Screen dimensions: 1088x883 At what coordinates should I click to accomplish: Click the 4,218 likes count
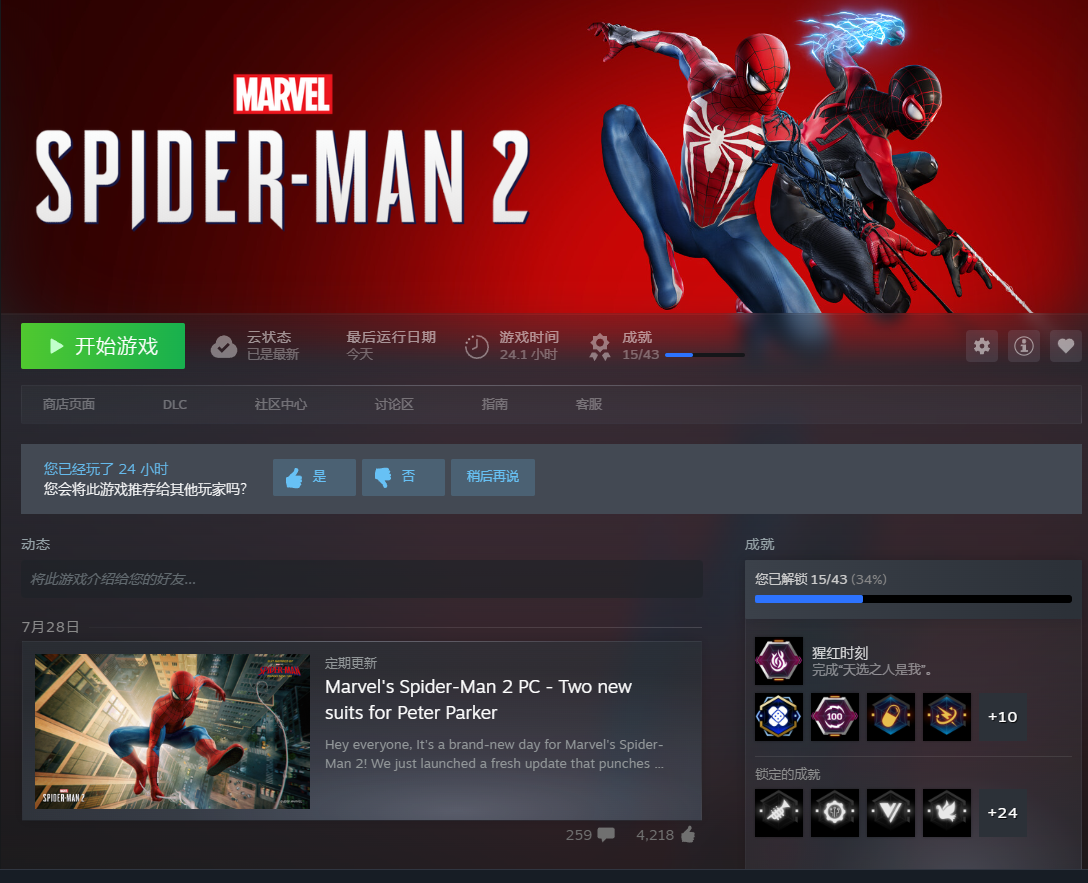pyautogui.click(x=655, y=835)
